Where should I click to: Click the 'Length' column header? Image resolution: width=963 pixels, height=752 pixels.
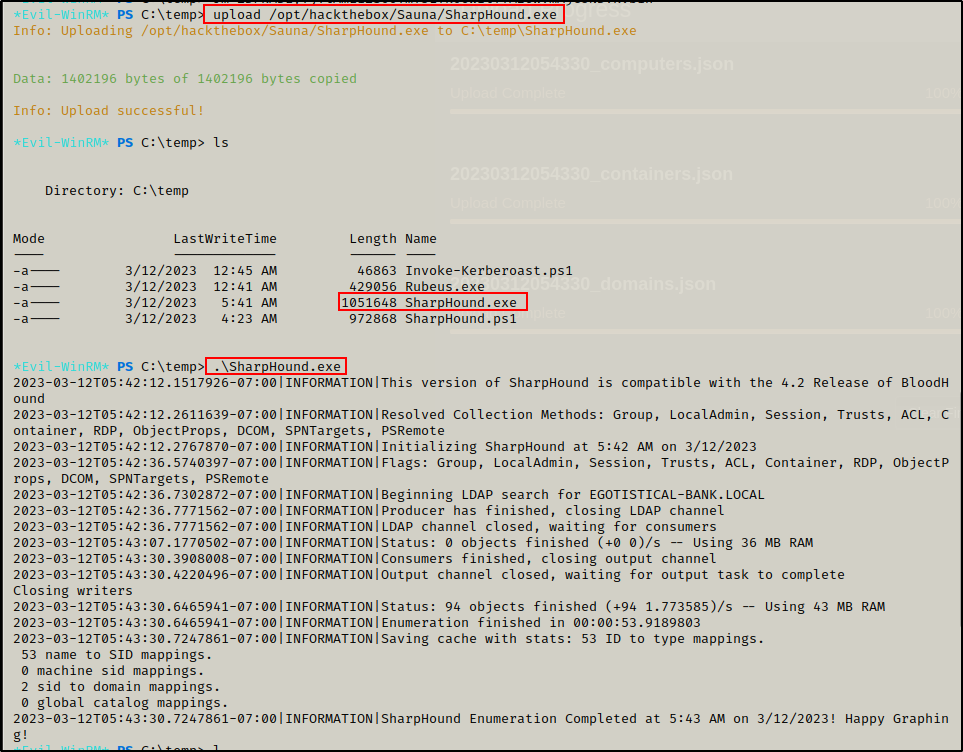click(x=373, y=238)
